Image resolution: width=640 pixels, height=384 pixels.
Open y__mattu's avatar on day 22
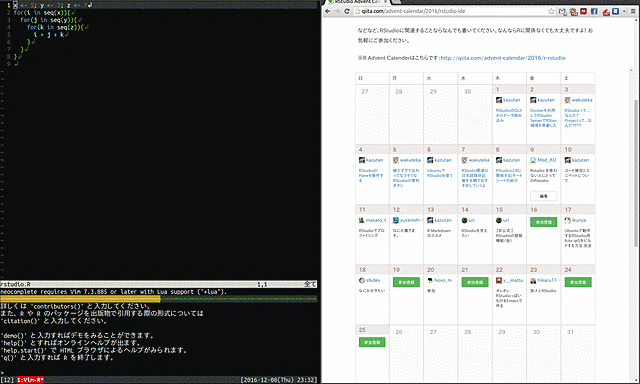point(499,280)
